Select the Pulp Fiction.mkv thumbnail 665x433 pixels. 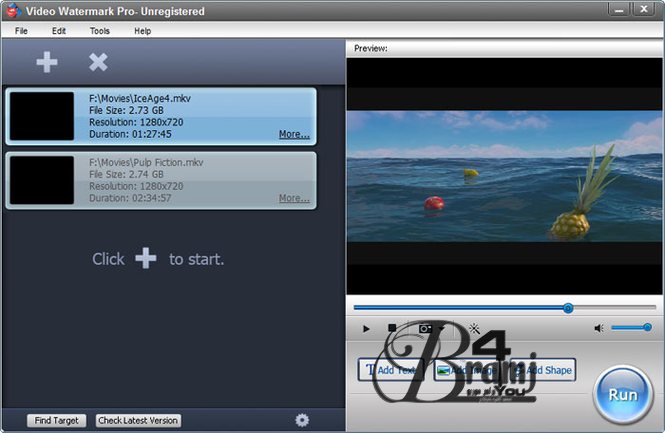click(42, 180)
